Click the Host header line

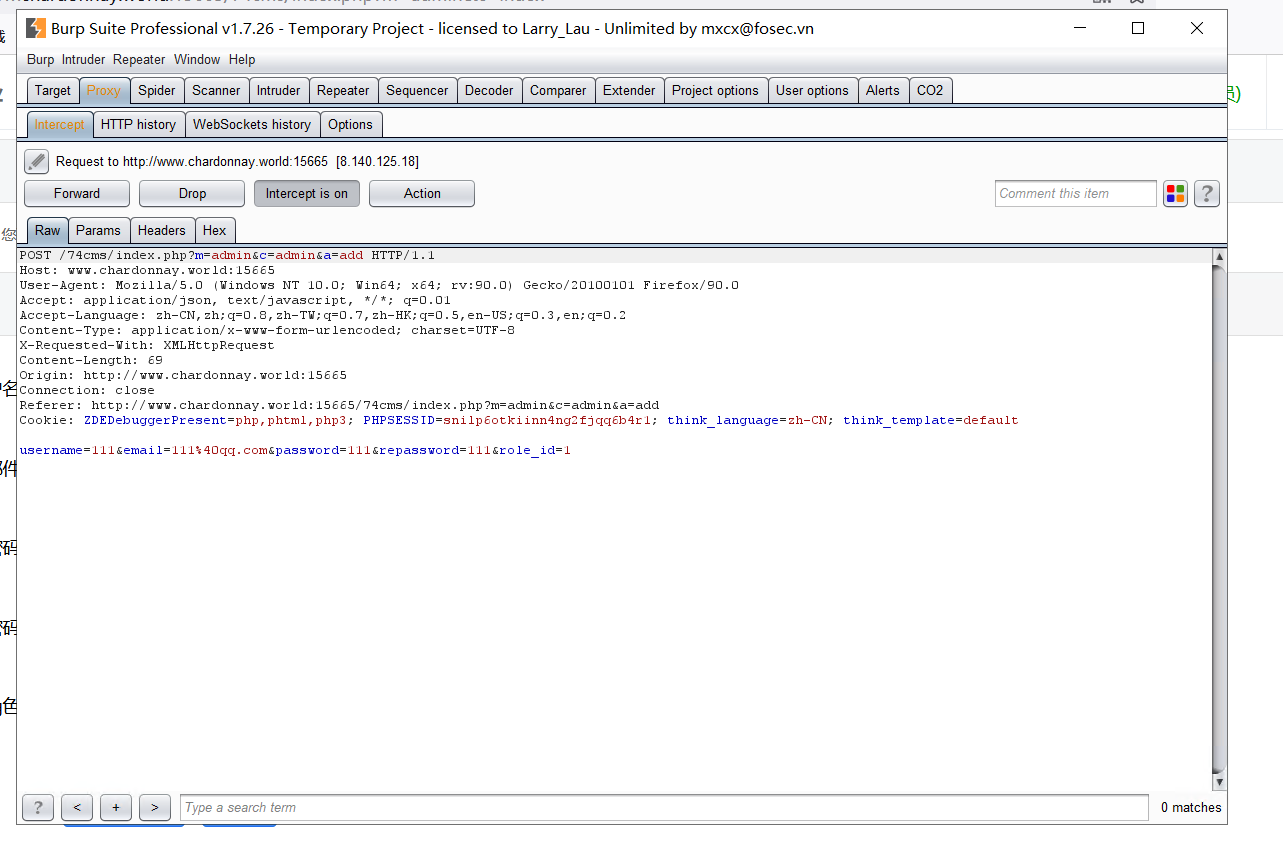point(147,270)
